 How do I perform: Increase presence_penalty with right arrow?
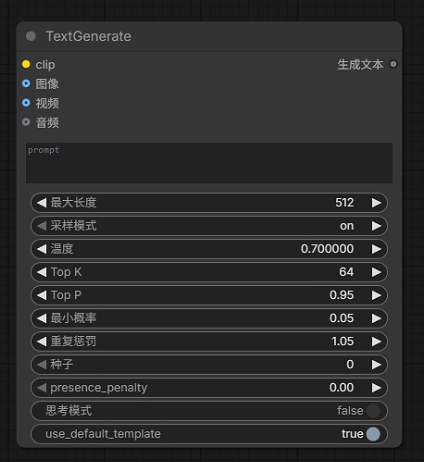coord(376,388)
